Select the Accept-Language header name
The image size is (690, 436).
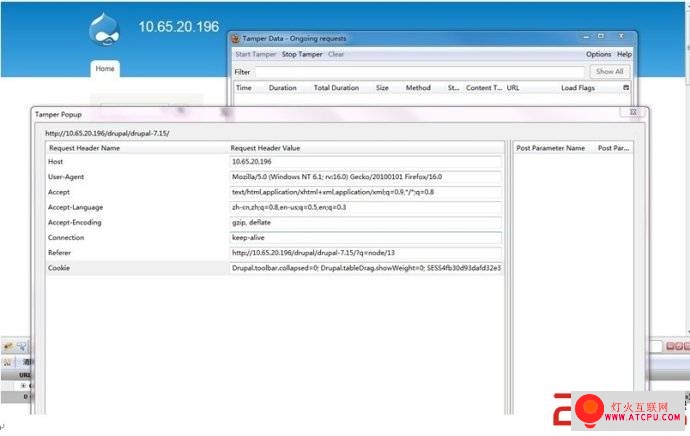[75, 207]
